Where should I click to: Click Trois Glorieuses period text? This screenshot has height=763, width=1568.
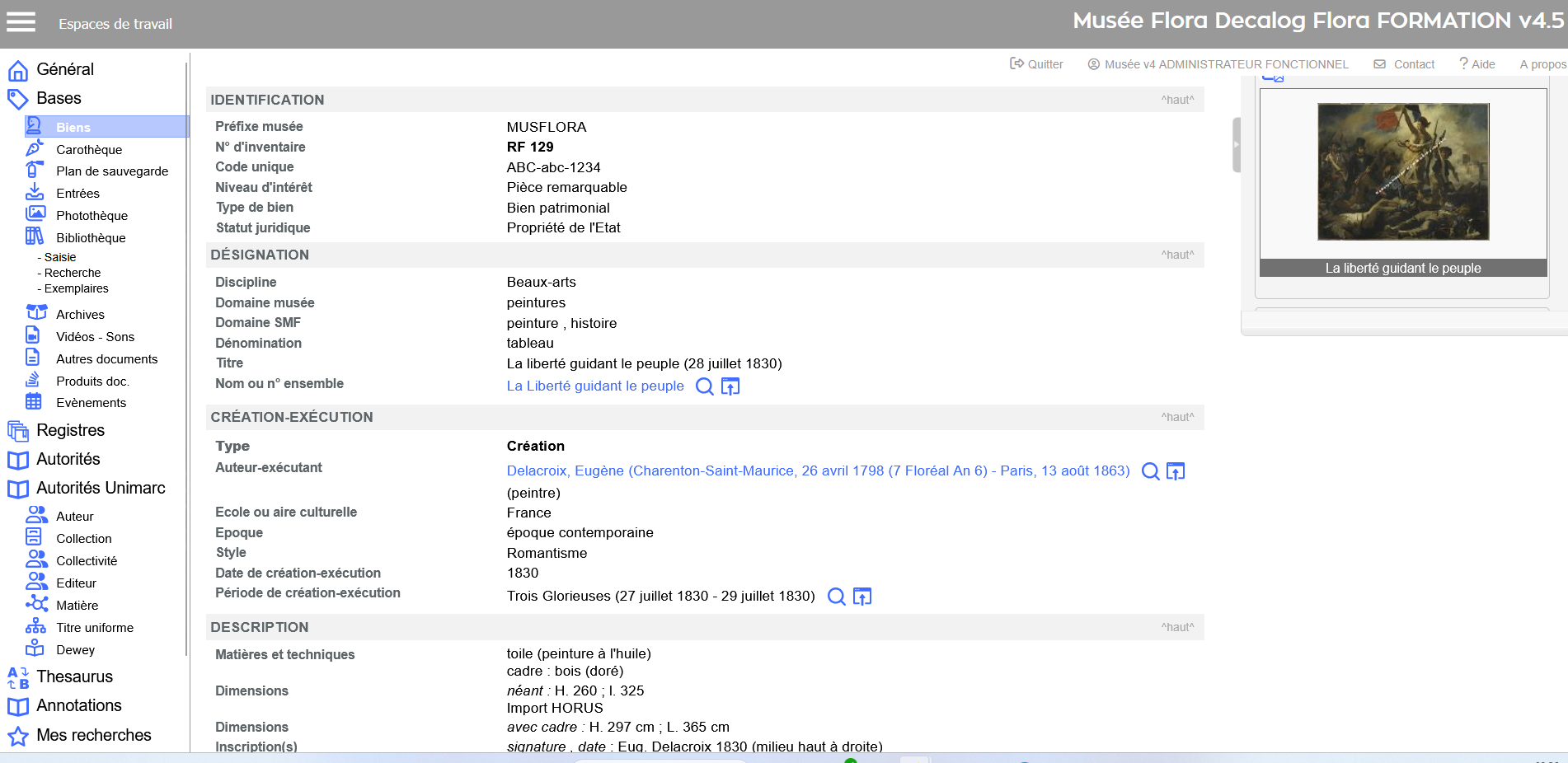click(x=660, y=596)
